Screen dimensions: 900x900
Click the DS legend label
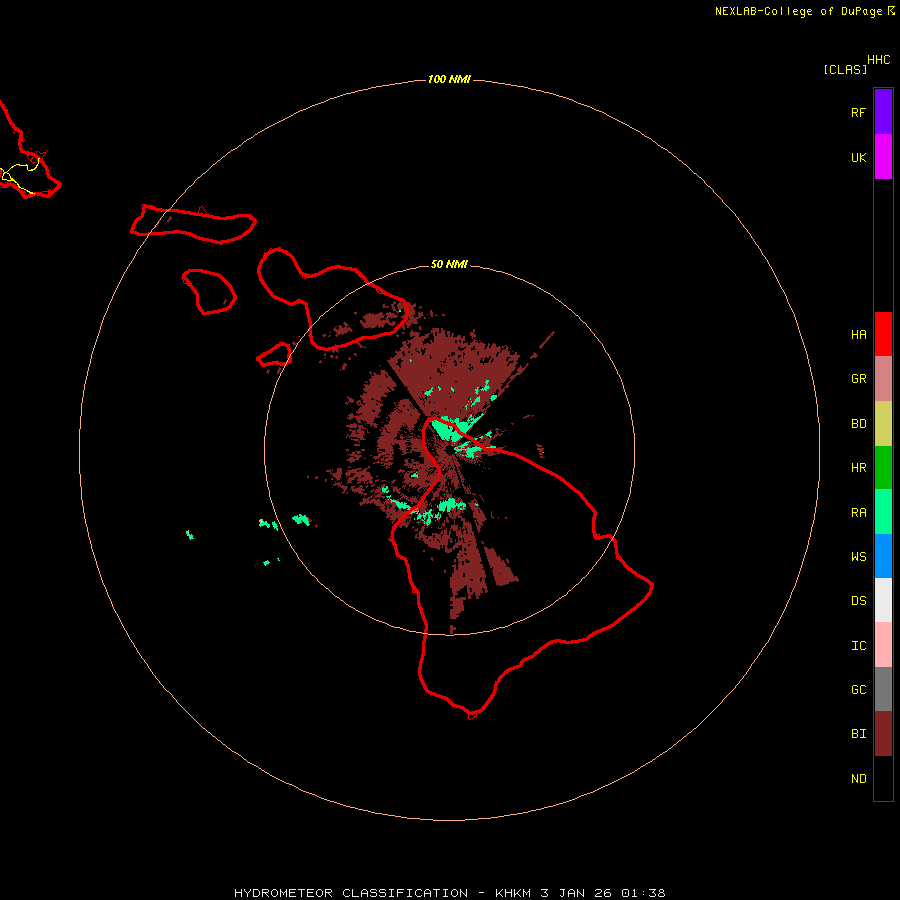(x=858, y=601)
